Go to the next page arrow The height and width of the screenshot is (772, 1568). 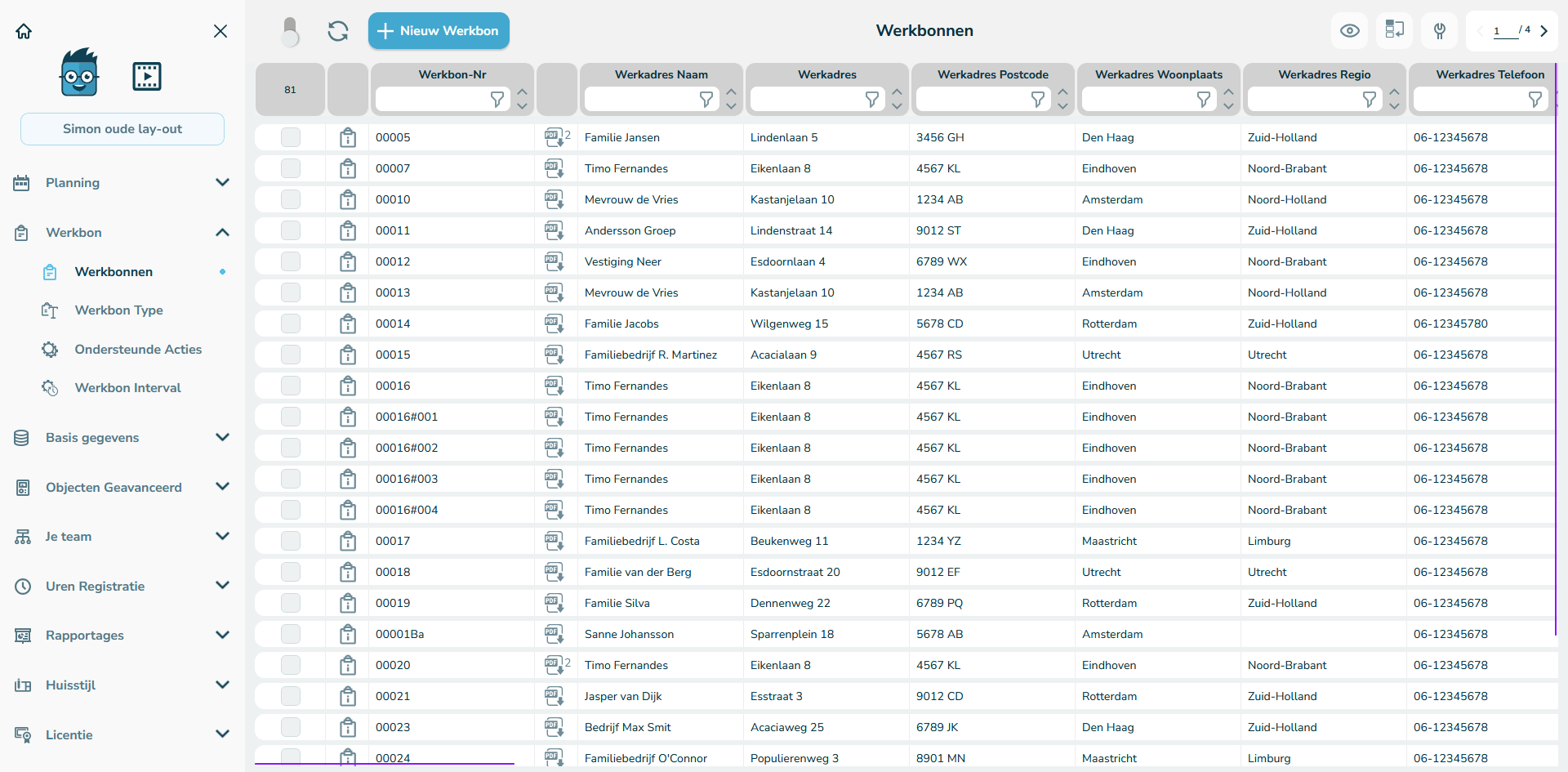(x=1543, y=31)
